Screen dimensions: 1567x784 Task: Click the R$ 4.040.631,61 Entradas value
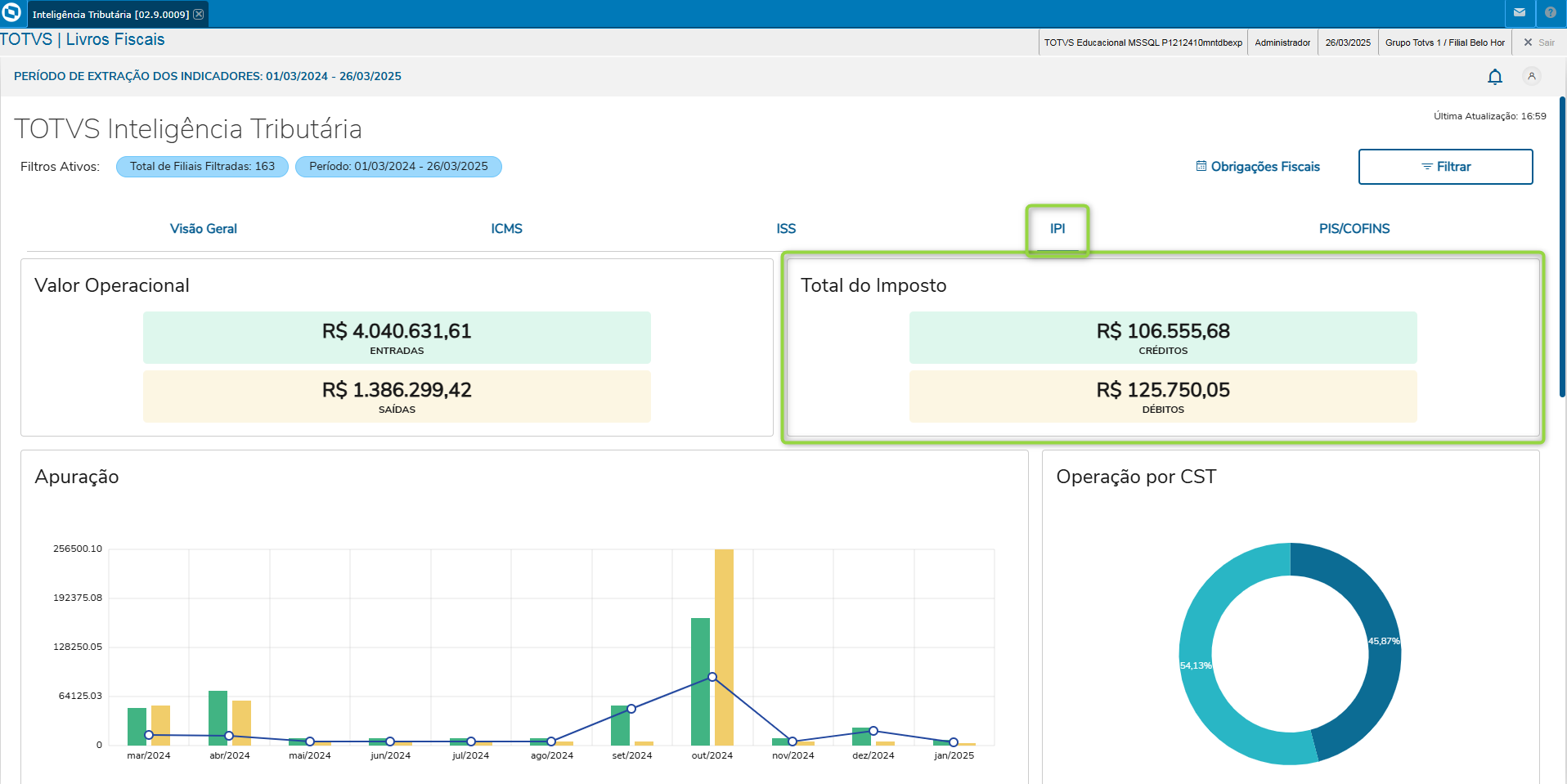397,338
